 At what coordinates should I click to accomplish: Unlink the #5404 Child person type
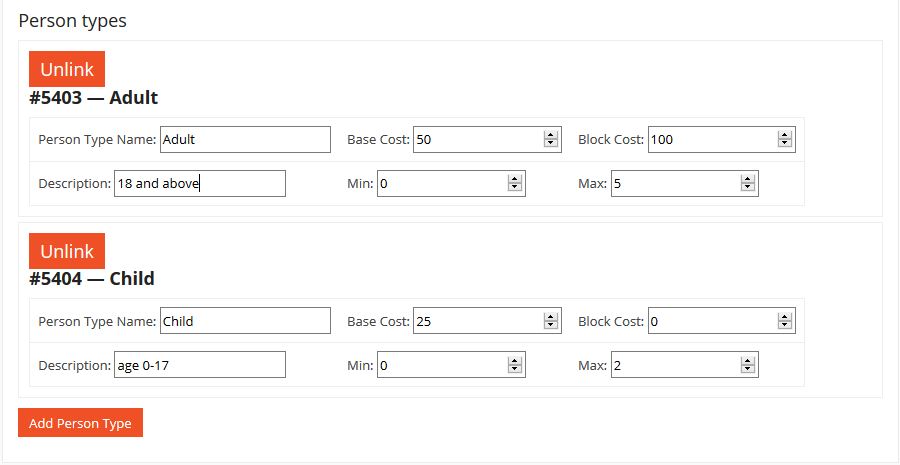67,251
